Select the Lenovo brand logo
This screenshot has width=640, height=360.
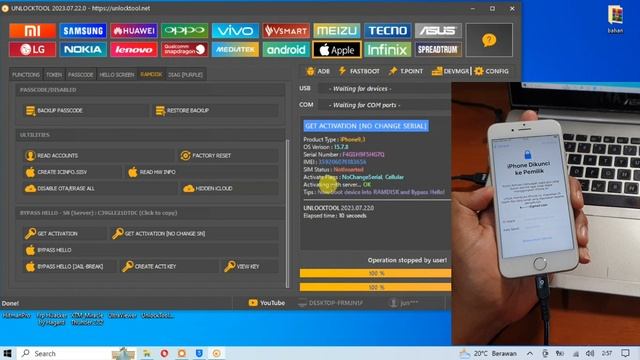pyautogui.click(x=134, y=49)
